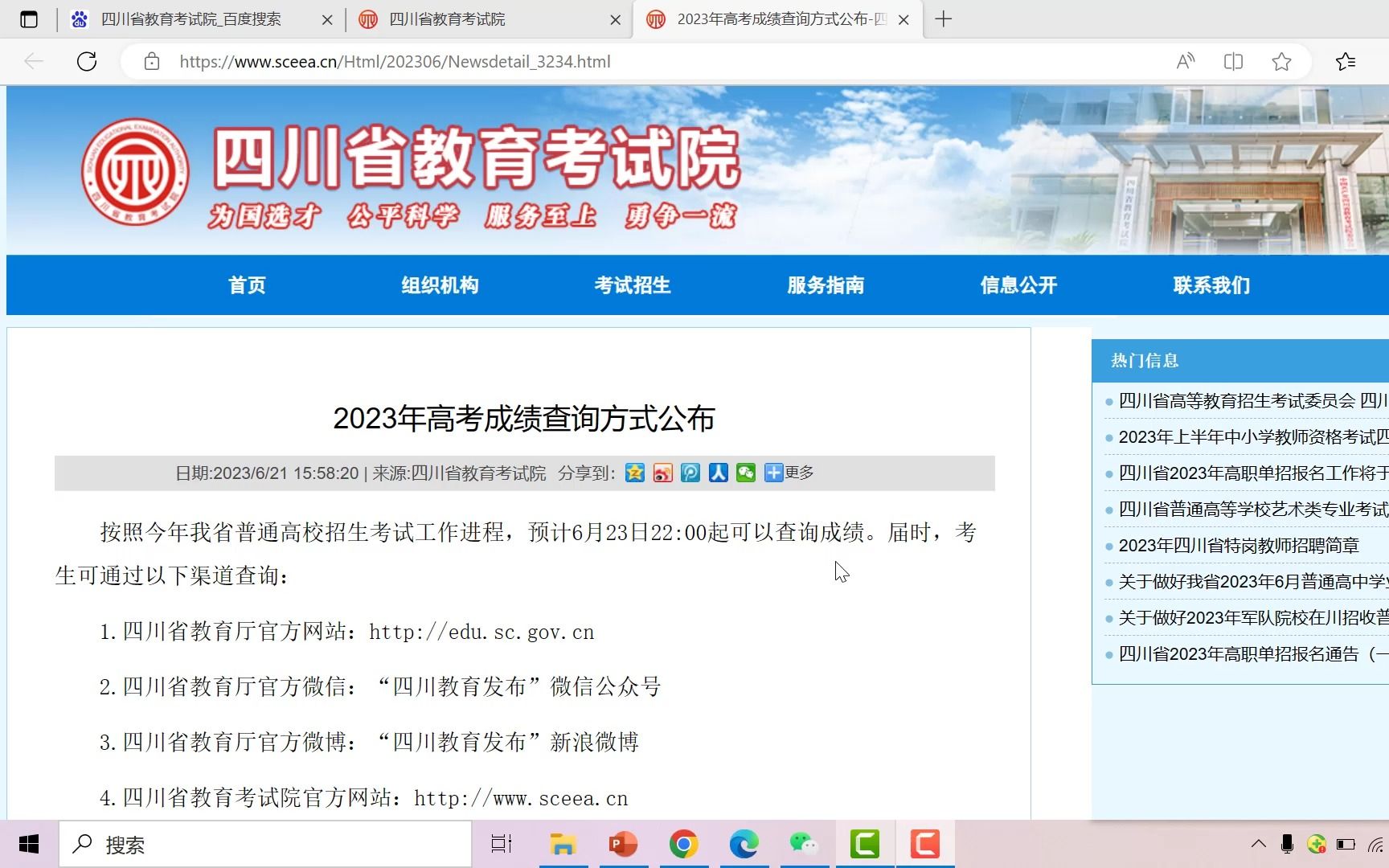Open the Wi-Fi network tray icon
This screenshot has height=868, width=1389.
[x=1378, y=845]
